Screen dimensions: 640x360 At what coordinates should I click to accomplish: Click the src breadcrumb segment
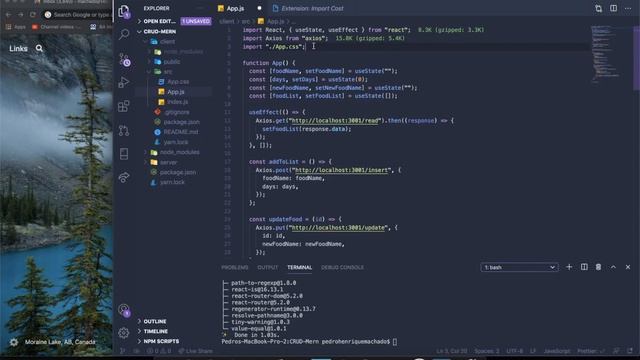(245, 21)
